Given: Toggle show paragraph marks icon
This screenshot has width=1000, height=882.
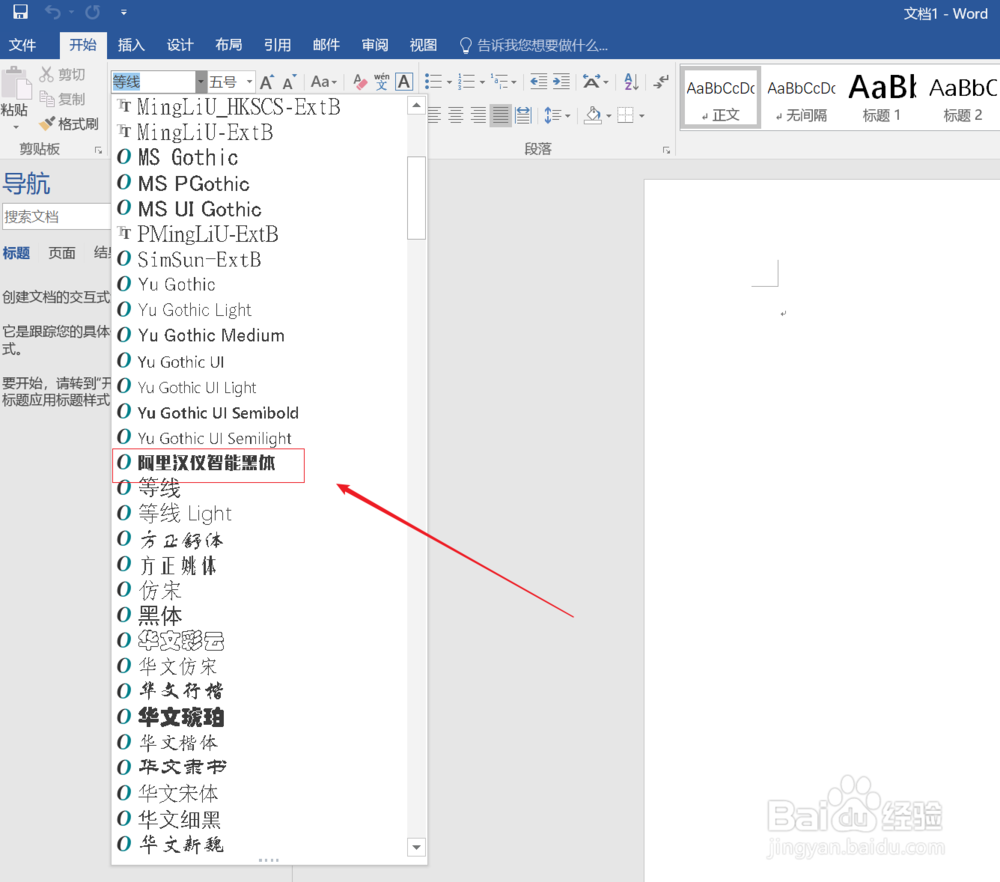Looking at the screenshot, I should 661,82.
